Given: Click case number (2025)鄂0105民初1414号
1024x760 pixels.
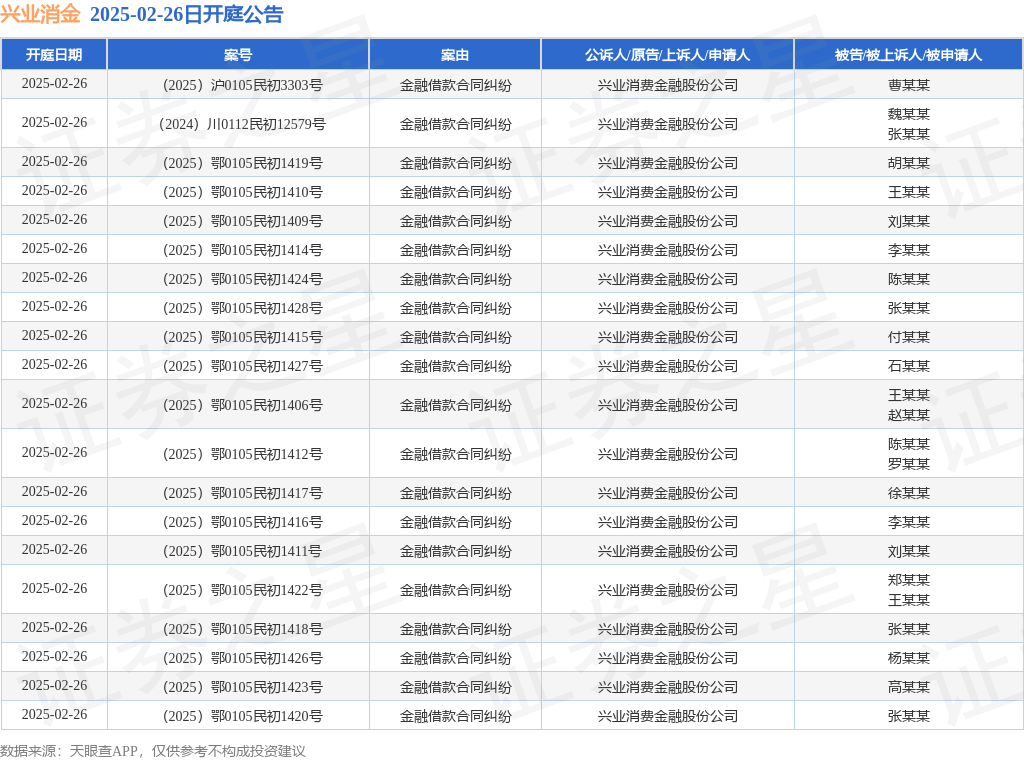Looking at the screenshot, I should click(242, 250).
